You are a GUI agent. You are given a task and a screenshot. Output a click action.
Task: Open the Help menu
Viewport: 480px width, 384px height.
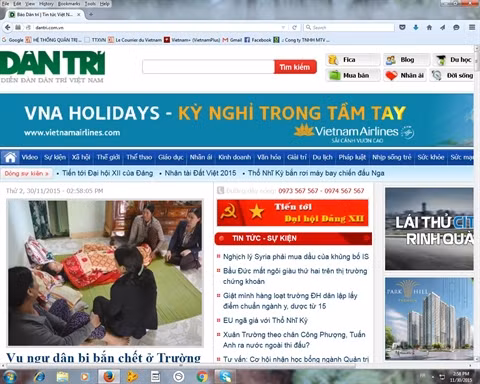pos(105,4)
